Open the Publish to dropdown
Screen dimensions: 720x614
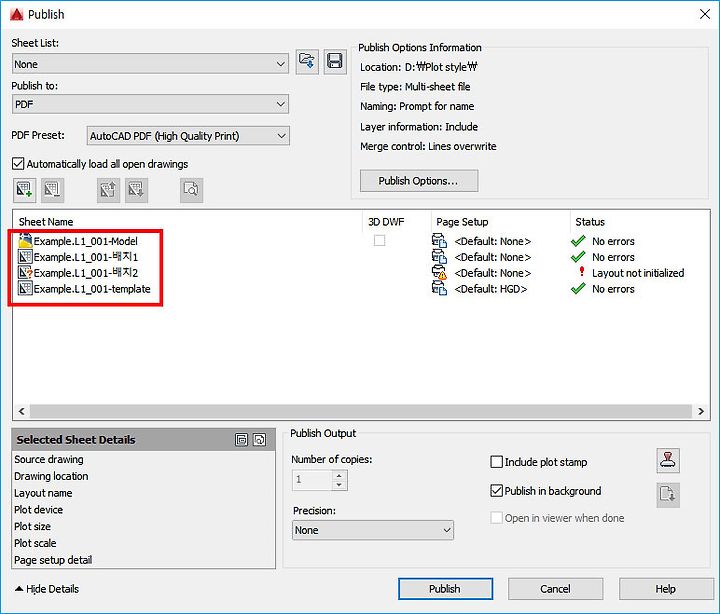point(150,104)
